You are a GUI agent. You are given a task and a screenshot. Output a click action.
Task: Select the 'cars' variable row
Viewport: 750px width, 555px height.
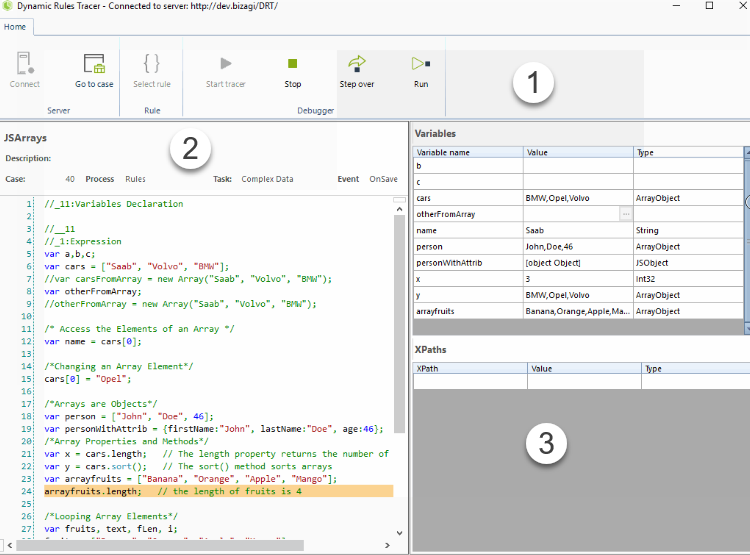tap(578, 198)
